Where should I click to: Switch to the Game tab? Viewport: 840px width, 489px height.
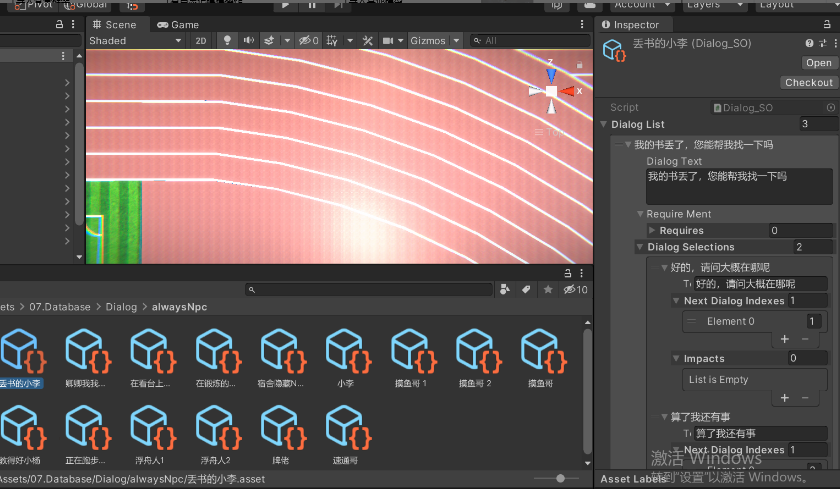[x=178, y=24]
